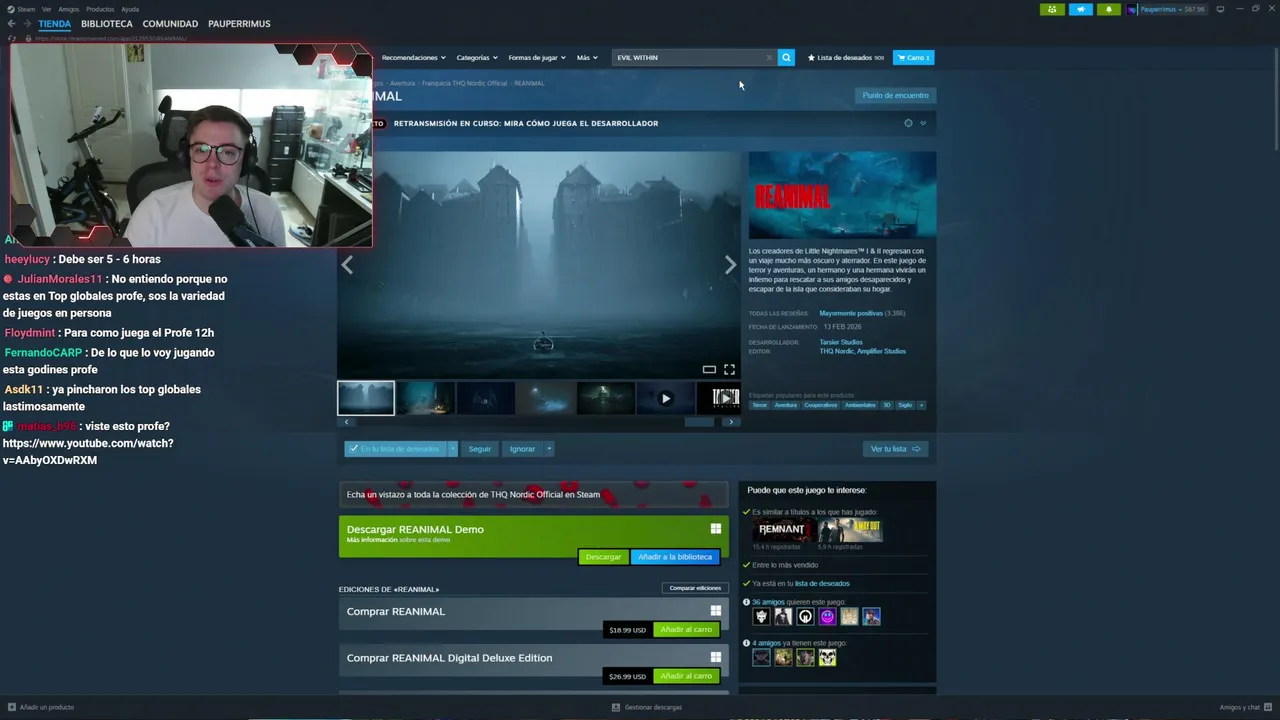Click Comparar ediciones button
Viewport: 1280px width, 720px height.
click(695, 588)
